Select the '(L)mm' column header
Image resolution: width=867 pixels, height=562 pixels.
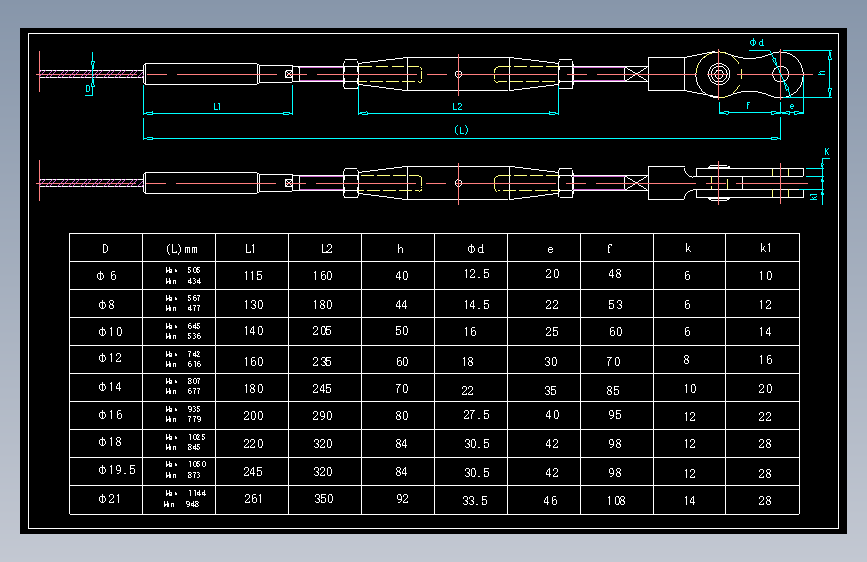(x=182, y=249)
